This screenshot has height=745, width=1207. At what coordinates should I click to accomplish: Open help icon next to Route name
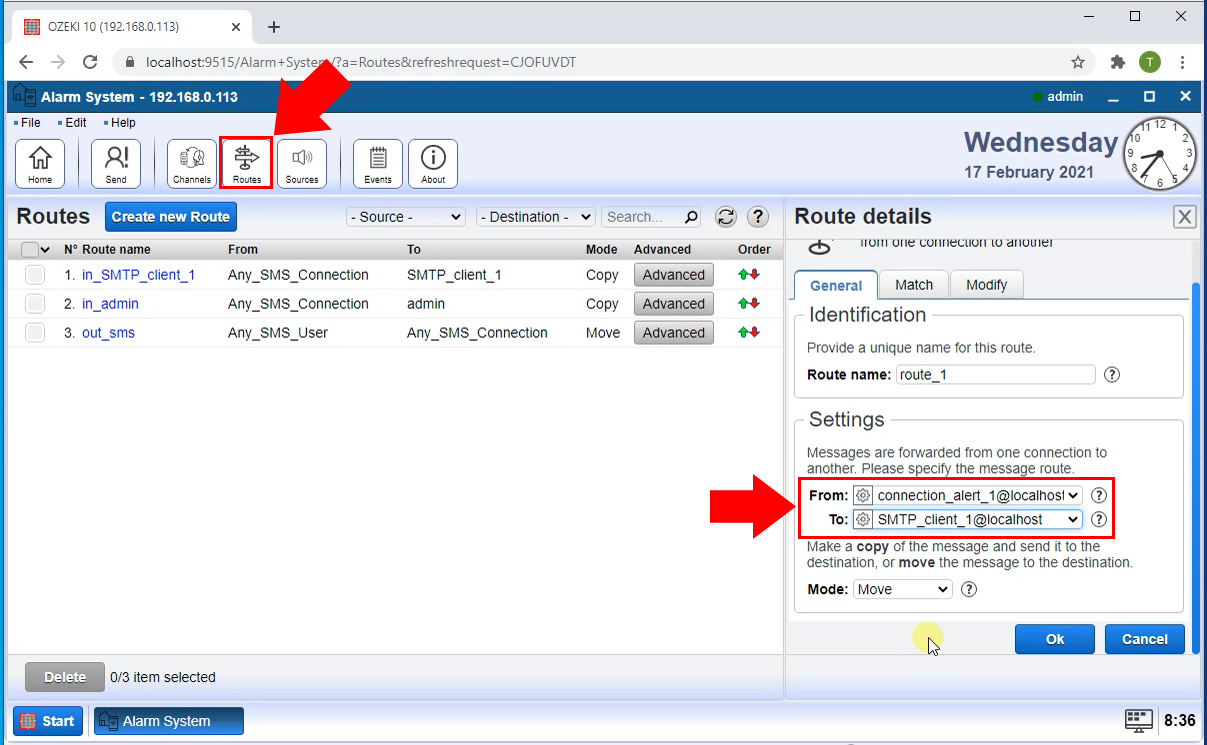(1111, 375)
